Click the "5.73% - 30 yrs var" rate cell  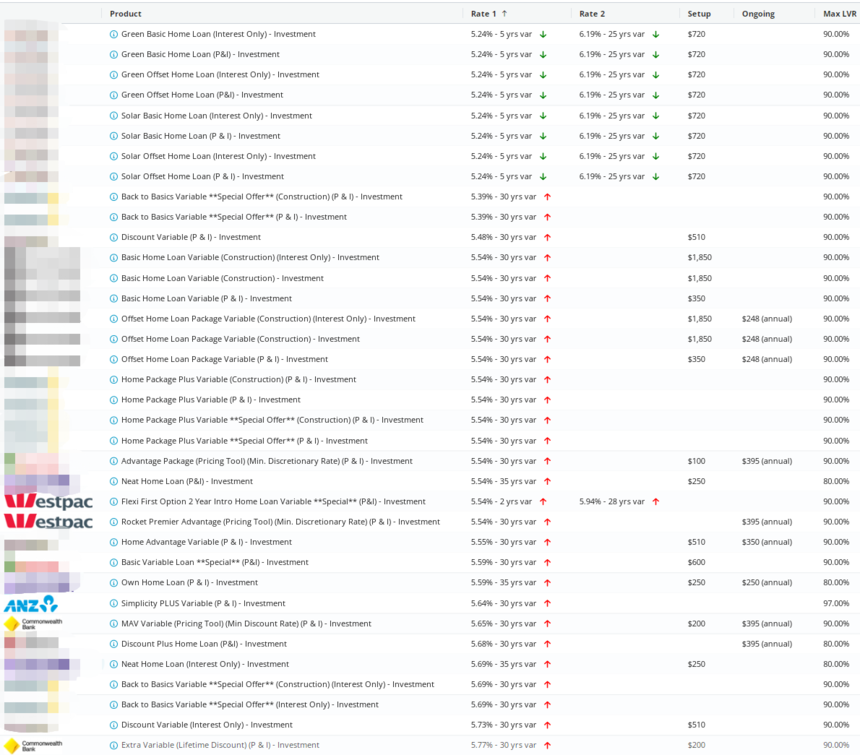point(503,725)
